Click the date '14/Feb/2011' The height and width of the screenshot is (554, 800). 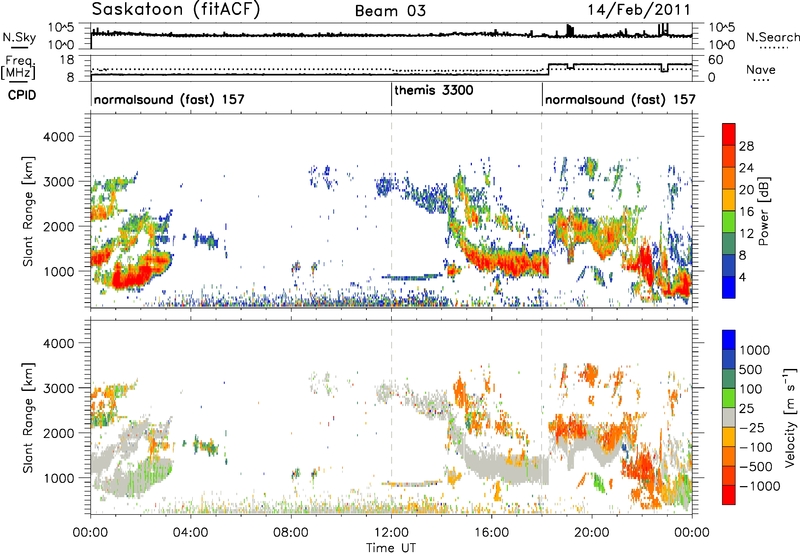point(639,10)
